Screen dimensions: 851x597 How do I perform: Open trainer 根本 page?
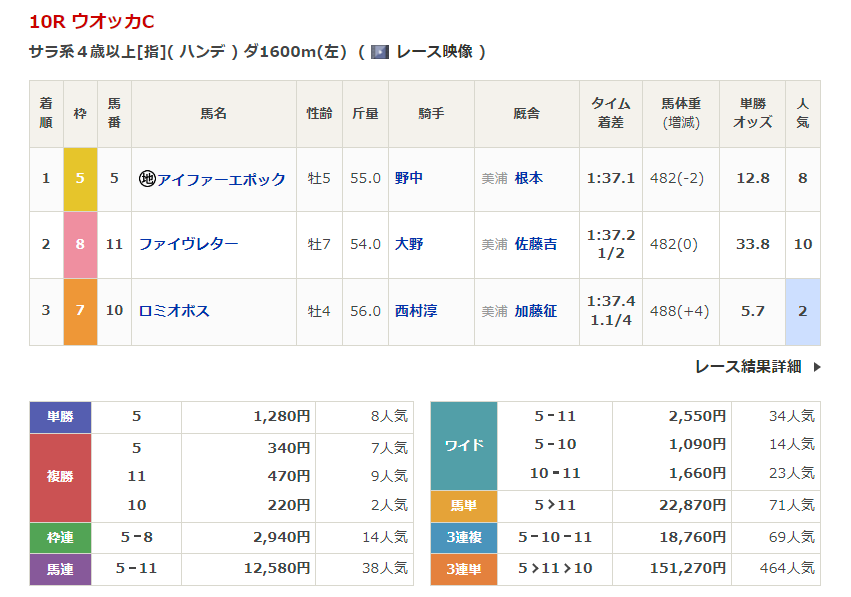[528, 178]
